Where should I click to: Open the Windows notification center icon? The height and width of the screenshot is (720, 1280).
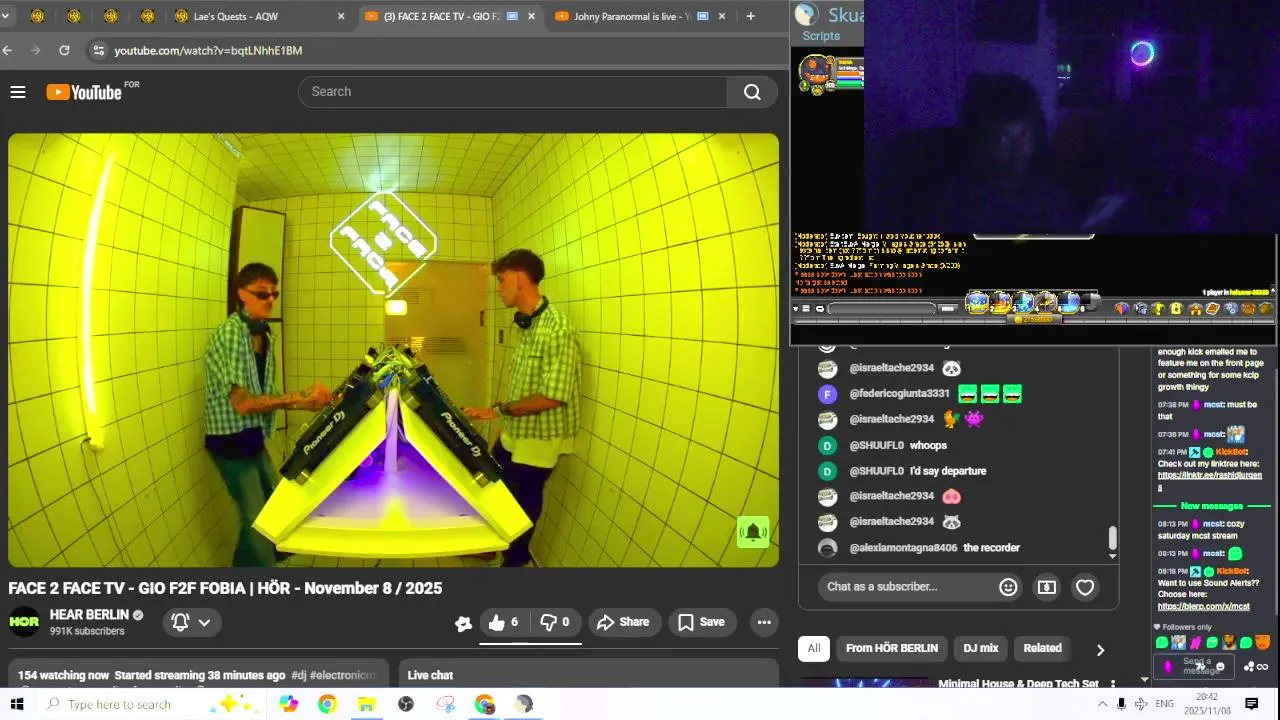(x=1251, y=704)
